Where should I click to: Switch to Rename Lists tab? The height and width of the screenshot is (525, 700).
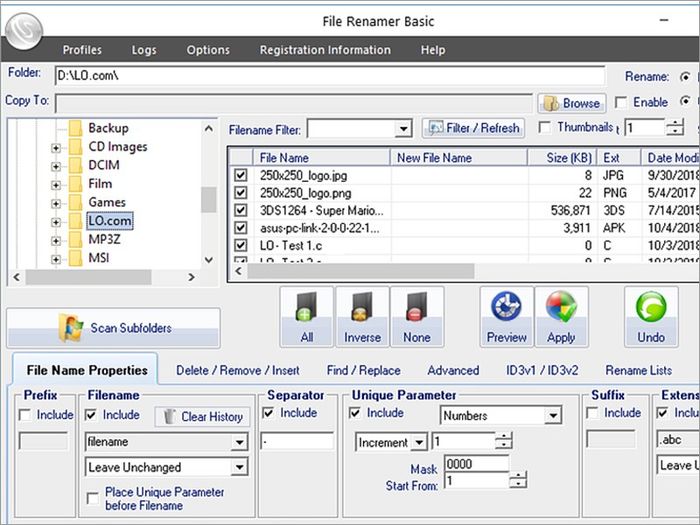pyautogui.click(x=638, y=371)
